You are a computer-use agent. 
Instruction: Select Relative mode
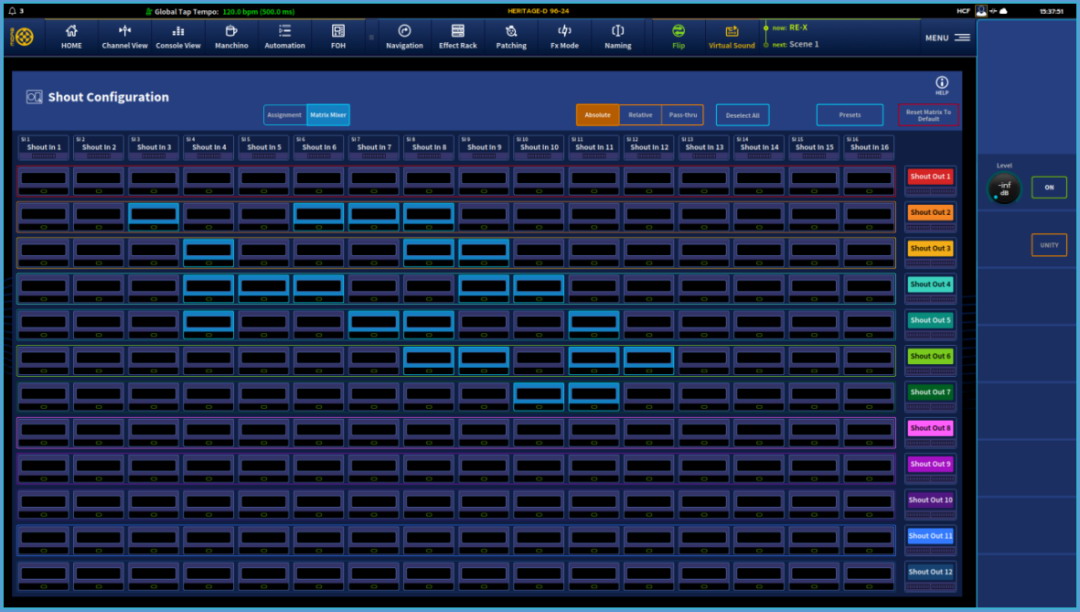coord(640,115)
